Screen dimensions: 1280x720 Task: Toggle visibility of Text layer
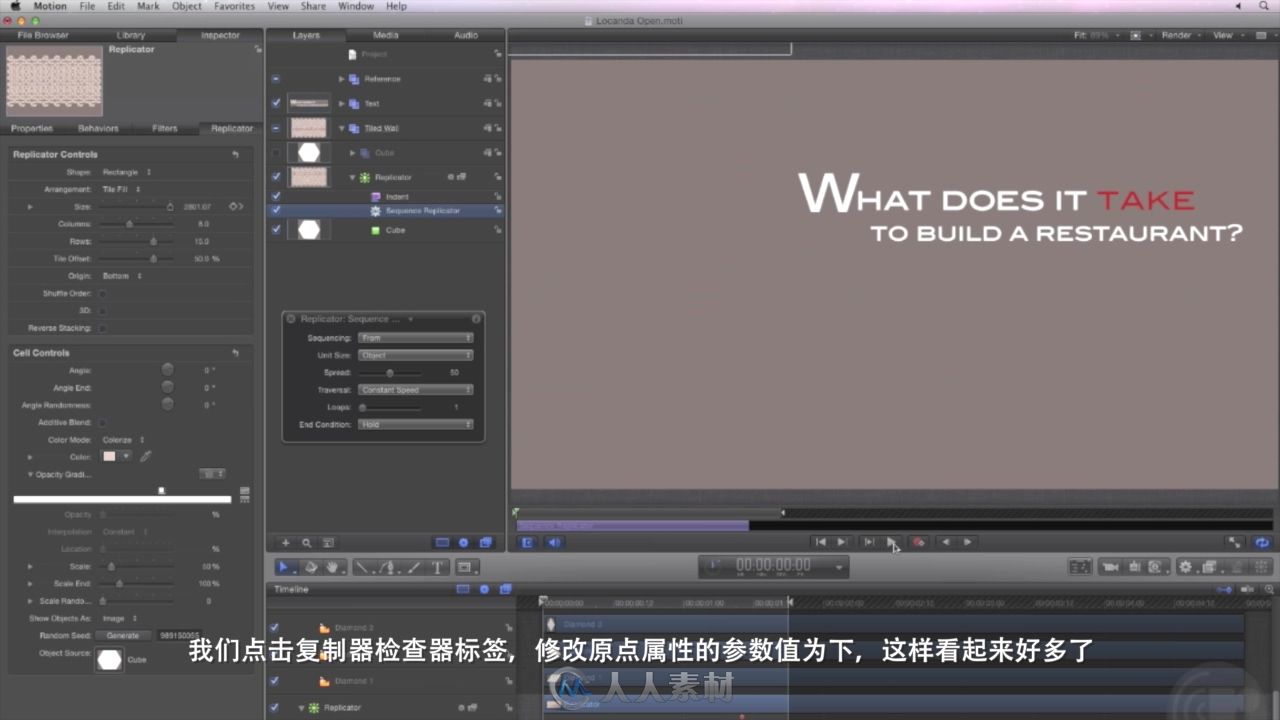[276, 104]
